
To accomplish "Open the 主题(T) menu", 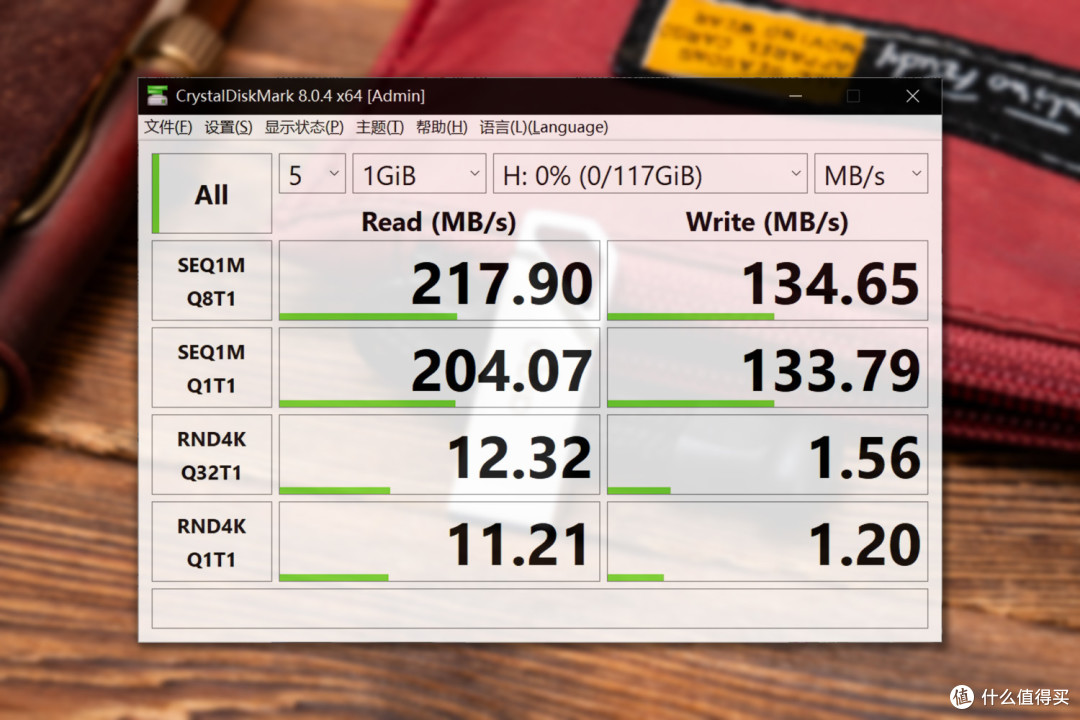I will click(x=380, y=127).
